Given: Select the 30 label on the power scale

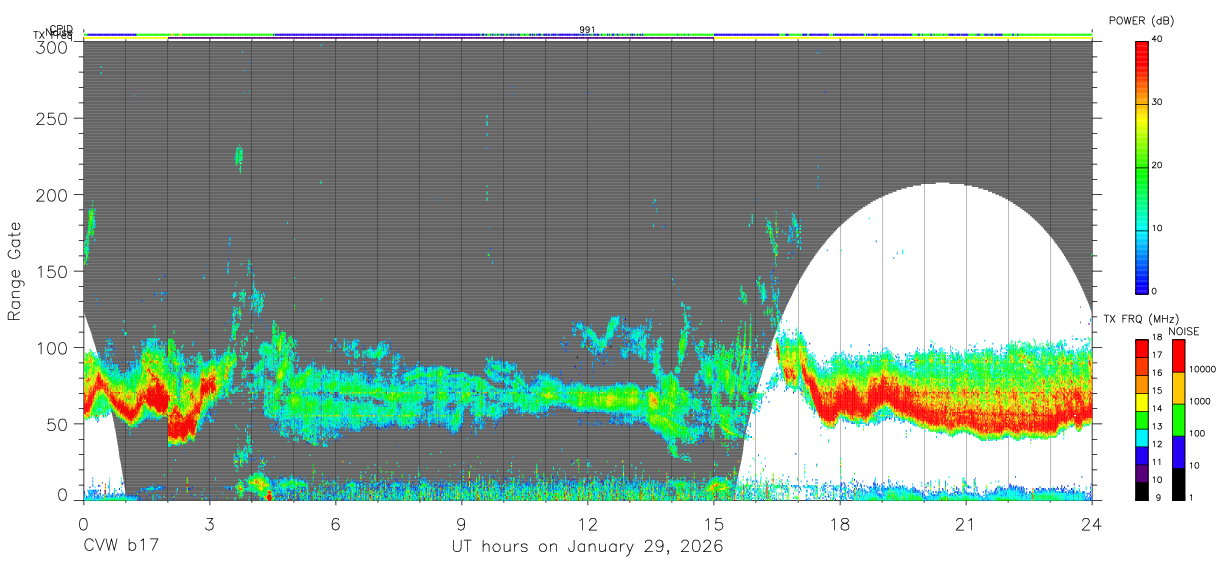Looking at the screenshot, I should pos(1158,102).
